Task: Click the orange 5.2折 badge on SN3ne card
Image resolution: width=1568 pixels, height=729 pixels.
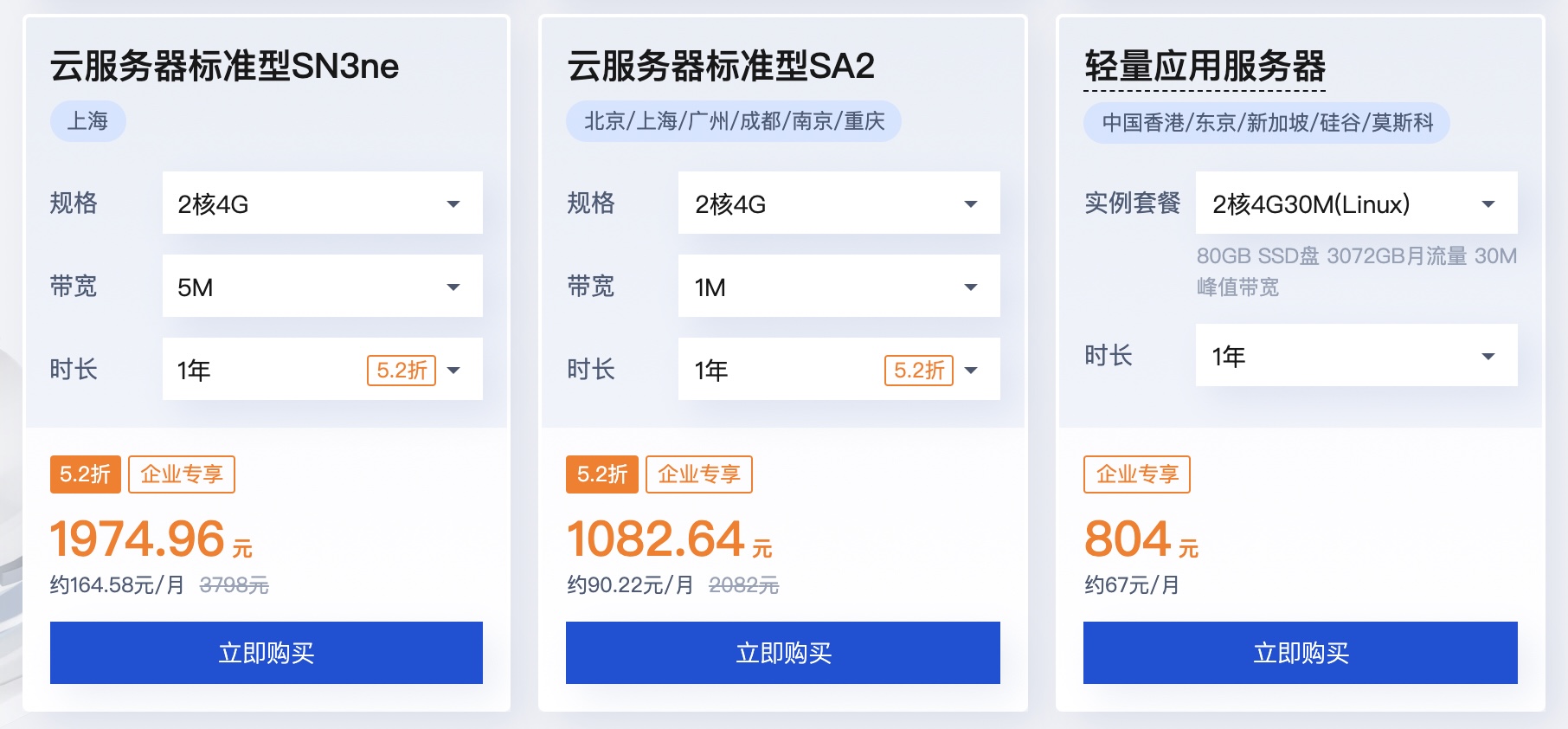Action: [84, 474]
